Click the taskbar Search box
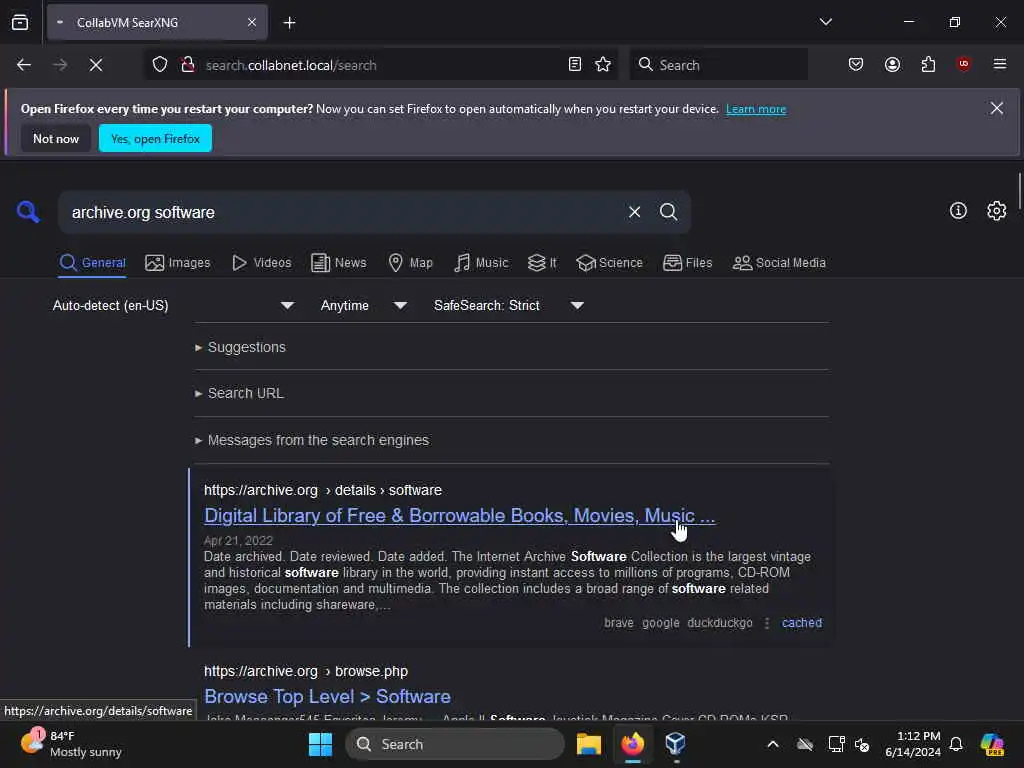Viewport: 1024px width, 768px height. [x=455, y=744]
